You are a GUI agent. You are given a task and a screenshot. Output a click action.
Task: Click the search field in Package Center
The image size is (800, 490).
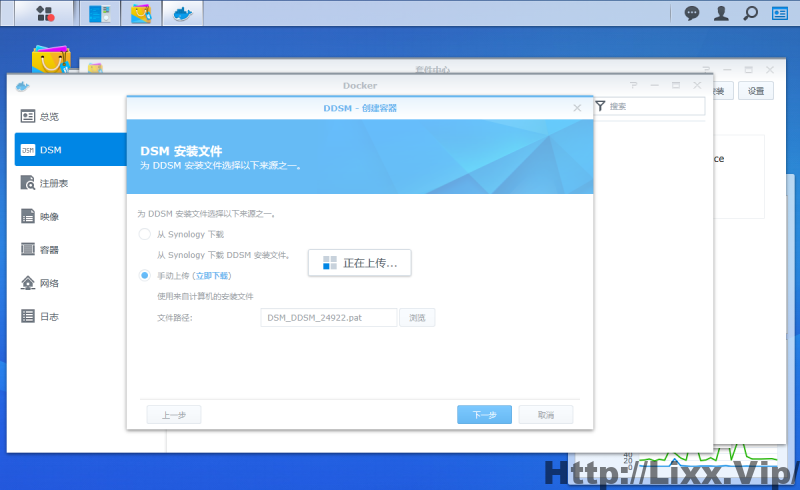tap(656, 106)
